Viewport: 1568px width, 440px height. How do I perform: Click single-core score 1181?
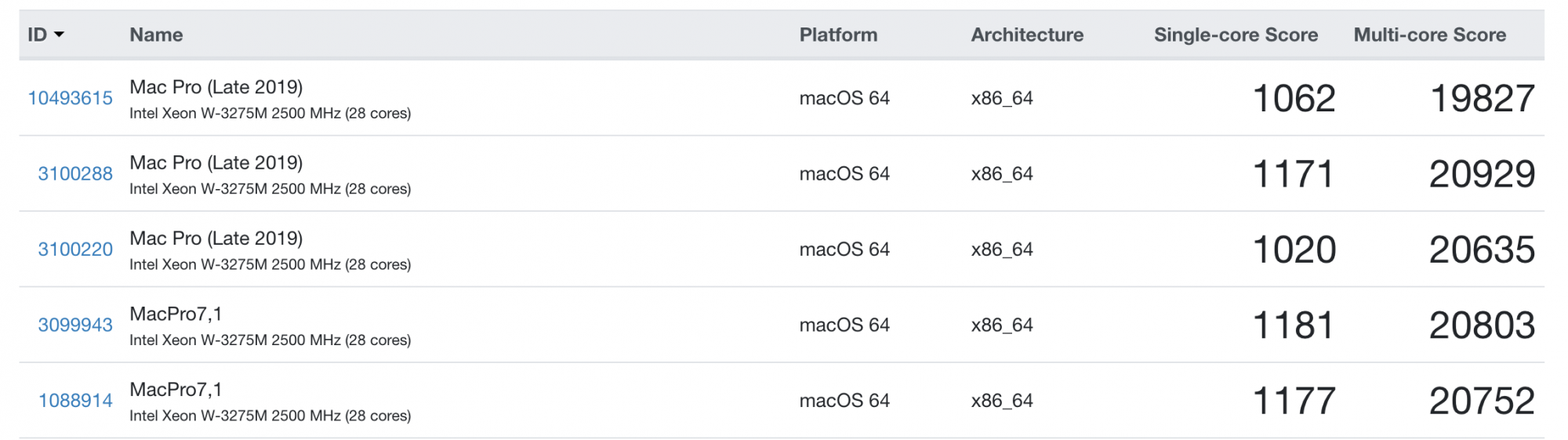(1294, 325)
